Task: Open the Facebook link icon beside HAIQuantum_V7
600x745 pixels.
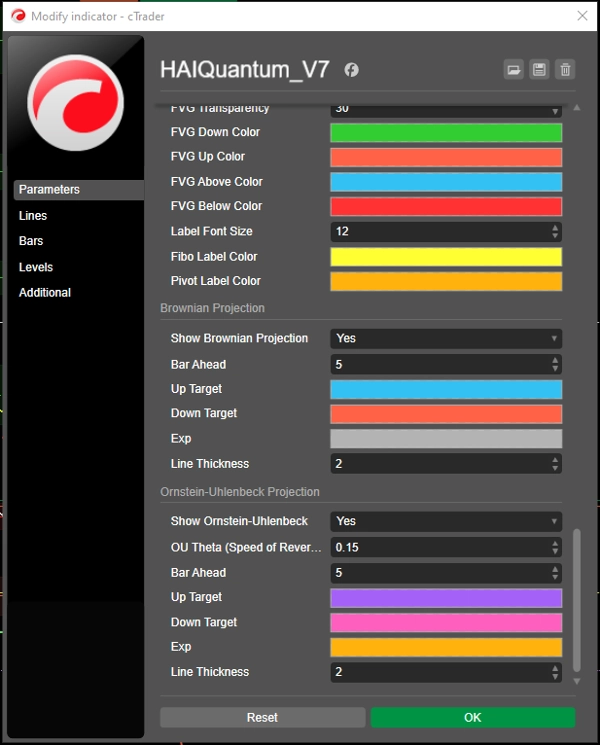Action: [x=352, y=70]
